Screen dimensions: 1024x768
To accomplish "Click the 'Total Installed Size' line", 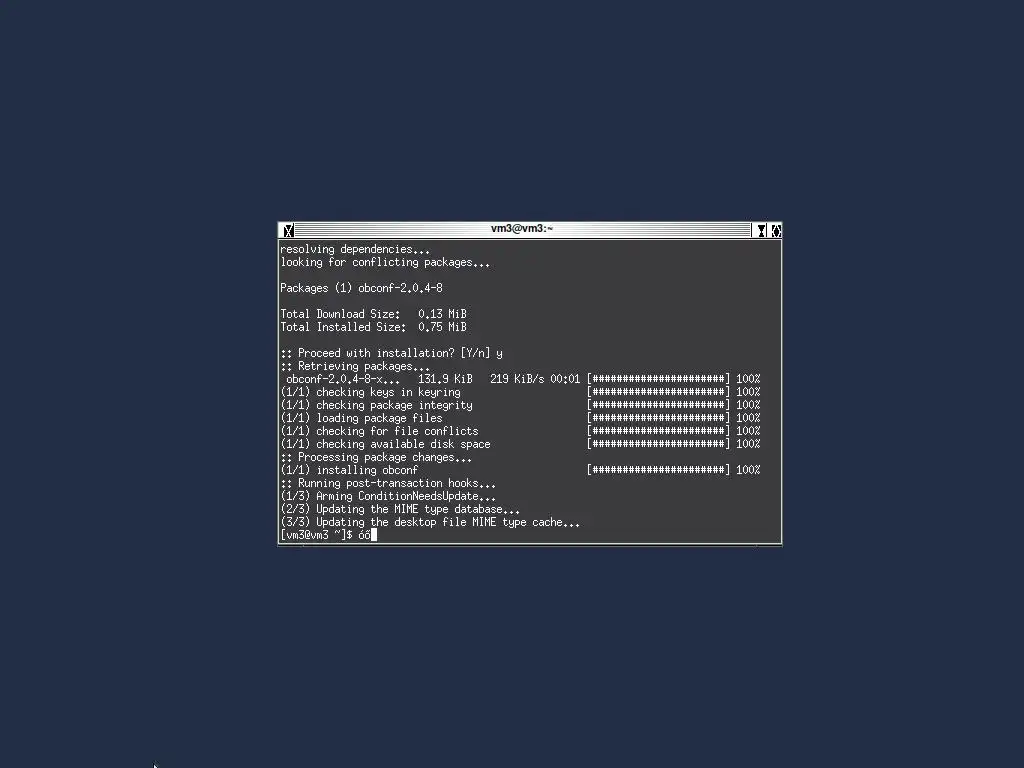I will pos(374,327).
